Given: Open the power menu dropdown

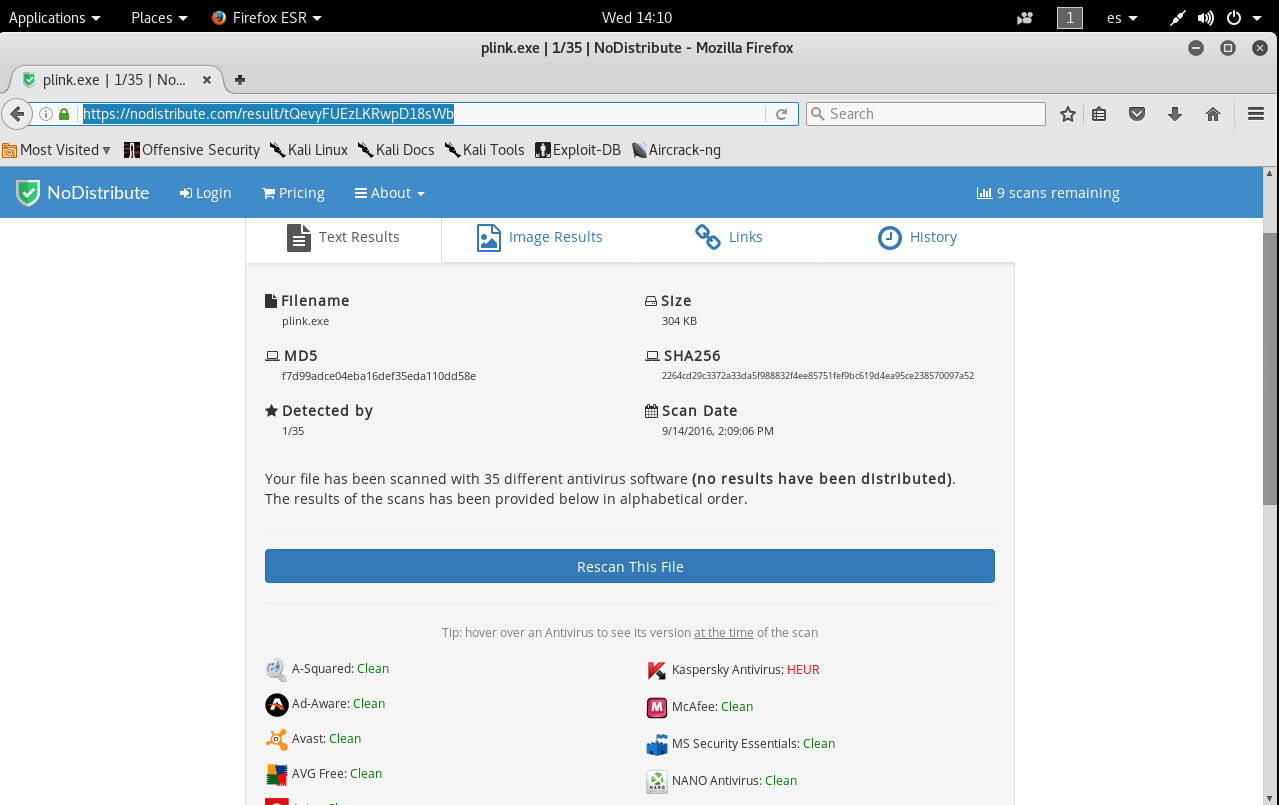Looking at the screenshot, I should pyautogui.click(x=1244, y=18).
